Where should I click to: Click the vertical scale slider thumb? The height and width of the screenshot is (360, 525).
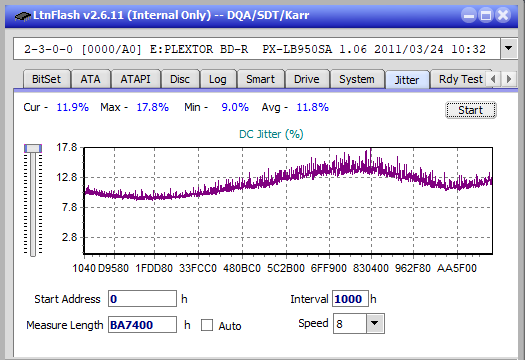33,148
